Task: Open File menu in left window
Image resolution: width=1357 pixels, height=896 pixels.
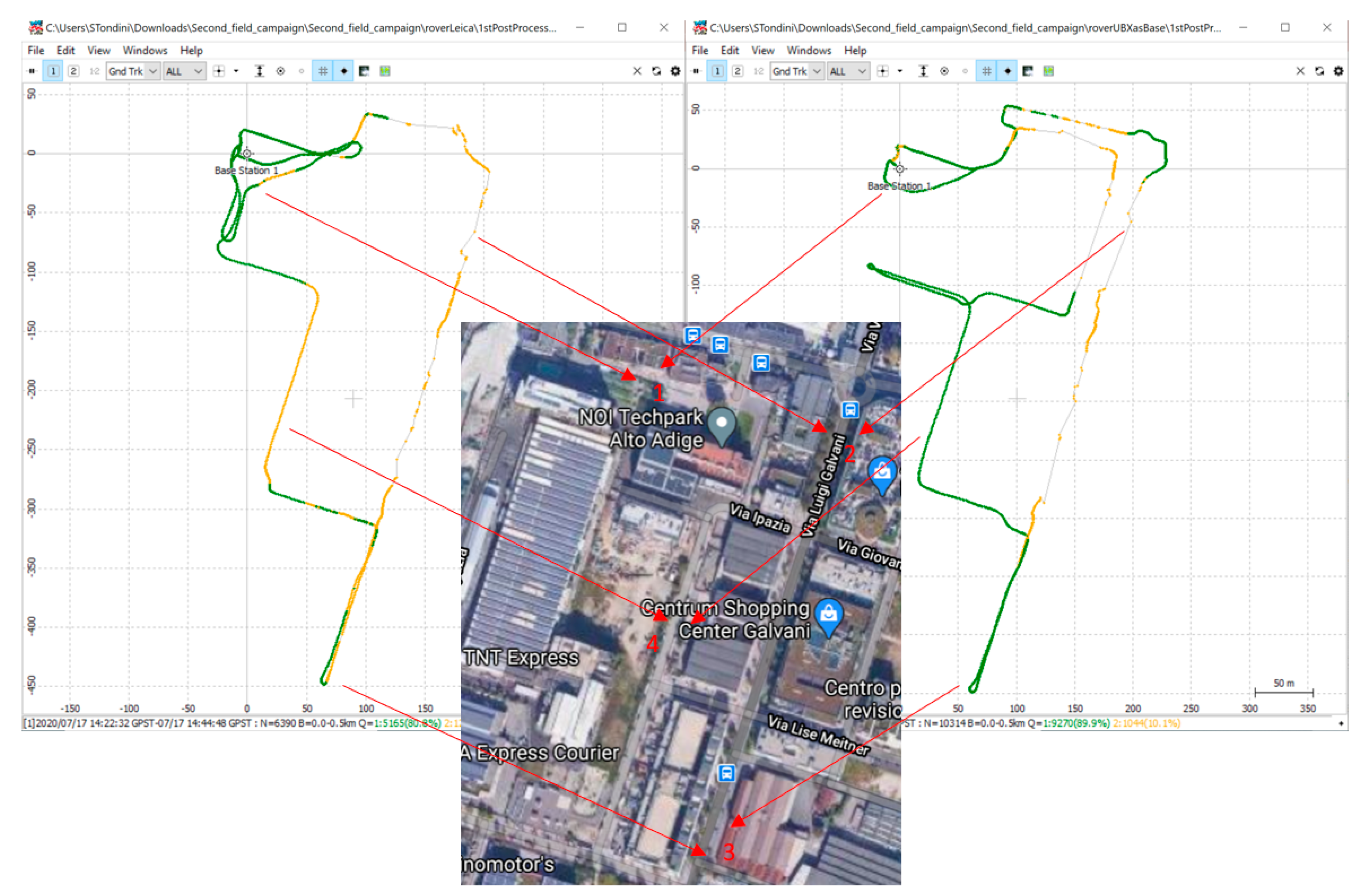Action: pos(35,51)
